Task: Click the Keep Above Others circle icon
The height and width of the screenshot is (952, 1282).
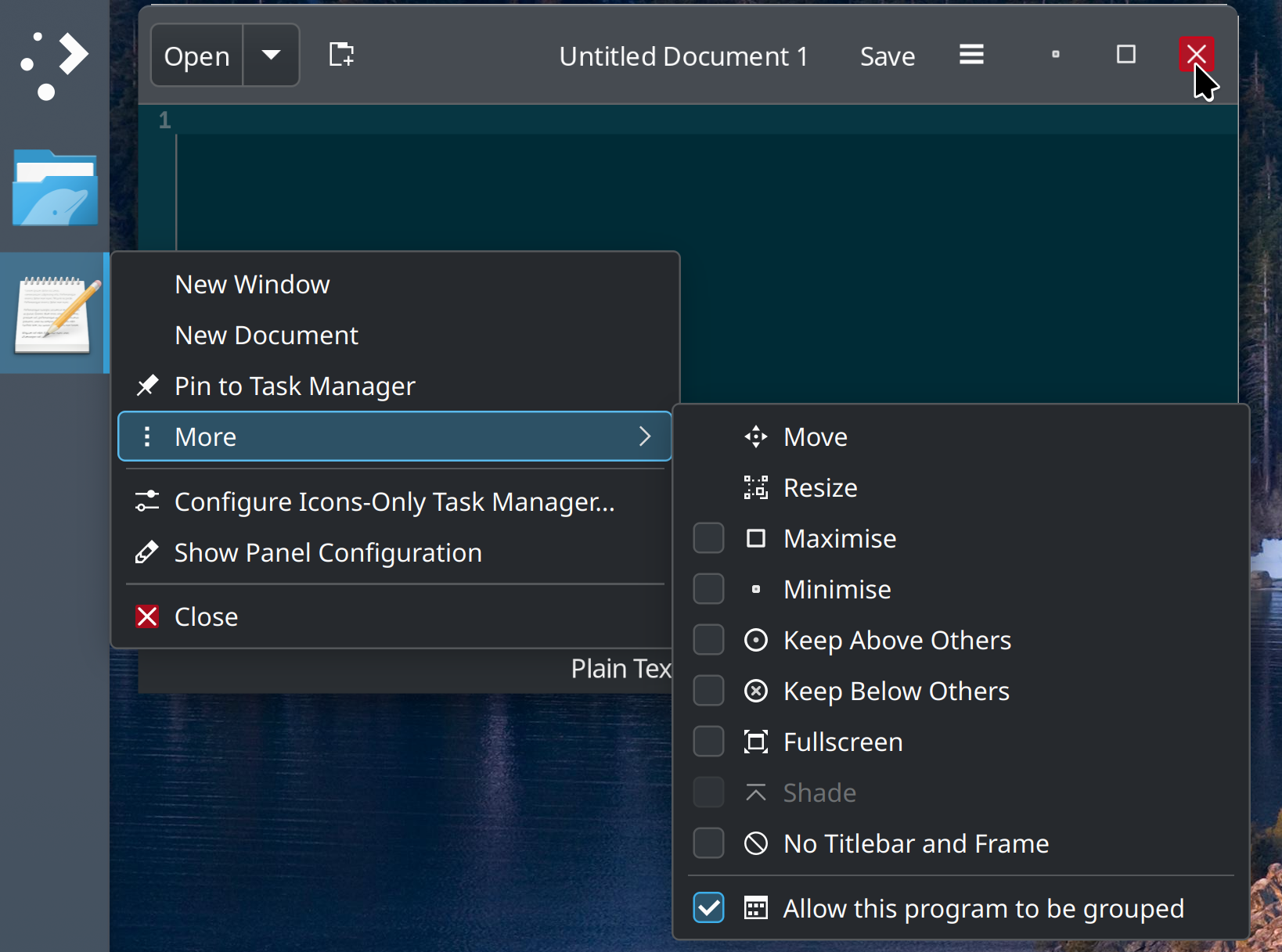Action: coord(755,640)
